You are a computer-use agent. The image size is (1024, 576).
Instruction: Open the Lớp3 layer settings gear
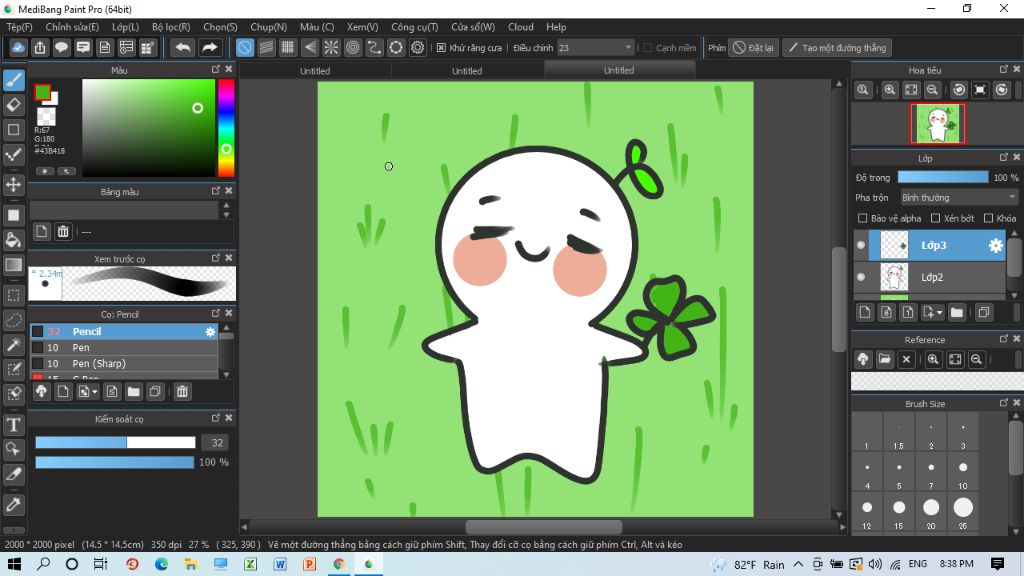pos(995,246)
